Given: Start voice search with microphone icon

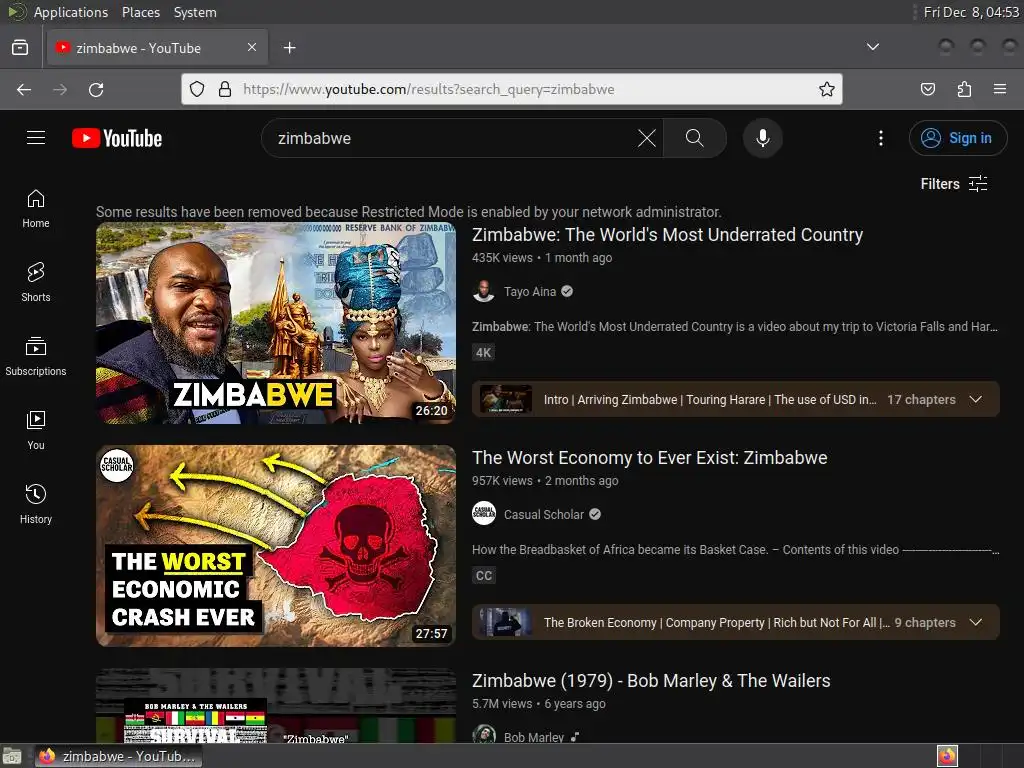Looking at the screenshot, I should (762, 138).
